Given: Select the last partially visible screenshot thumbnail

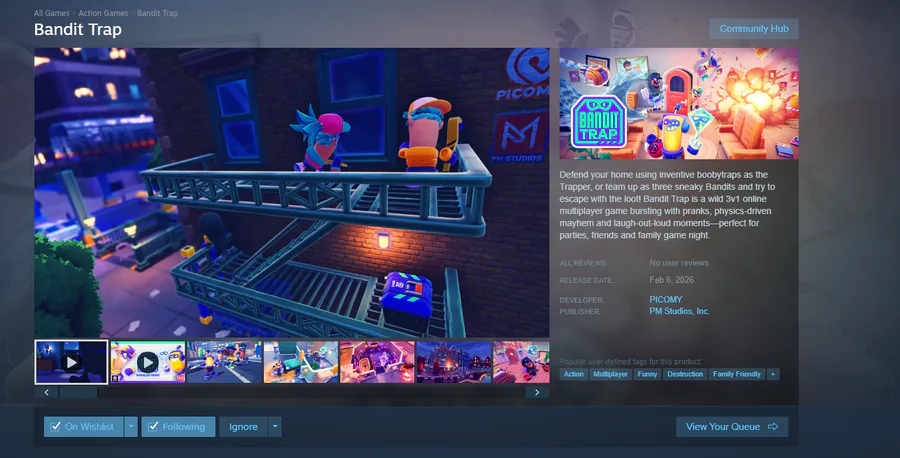Looking at the screenshot, I should point(521,362).
